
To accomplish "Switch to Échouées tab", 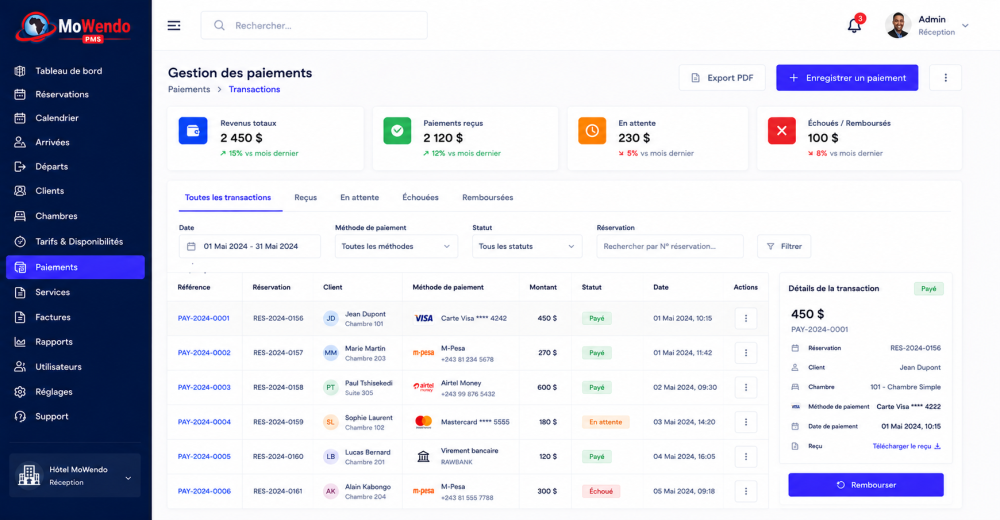I will [x=420, y=198].
